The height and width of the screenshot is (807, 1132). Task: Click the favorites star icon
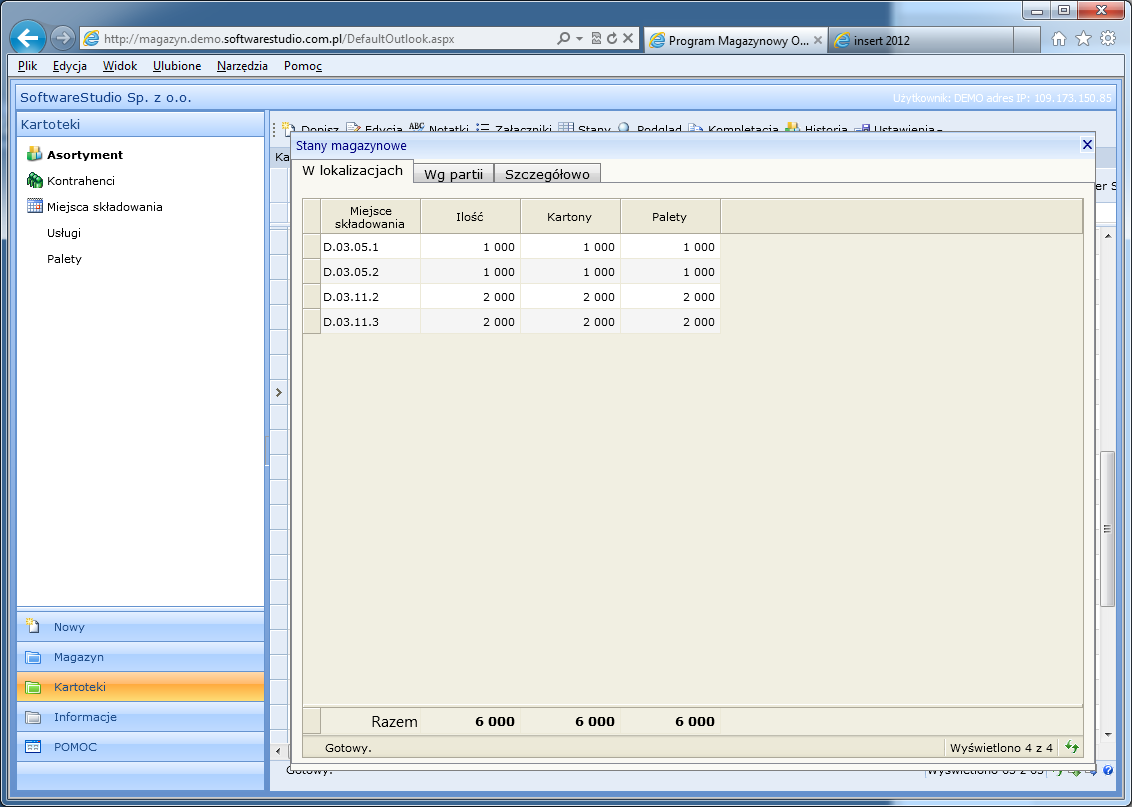pos(1083,39)
